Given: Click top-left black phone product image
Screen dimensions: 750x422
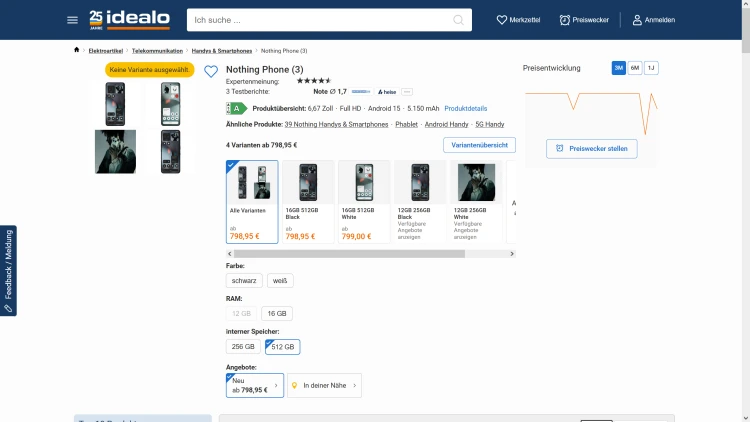Looking at the screenshot, I should 115,104.
